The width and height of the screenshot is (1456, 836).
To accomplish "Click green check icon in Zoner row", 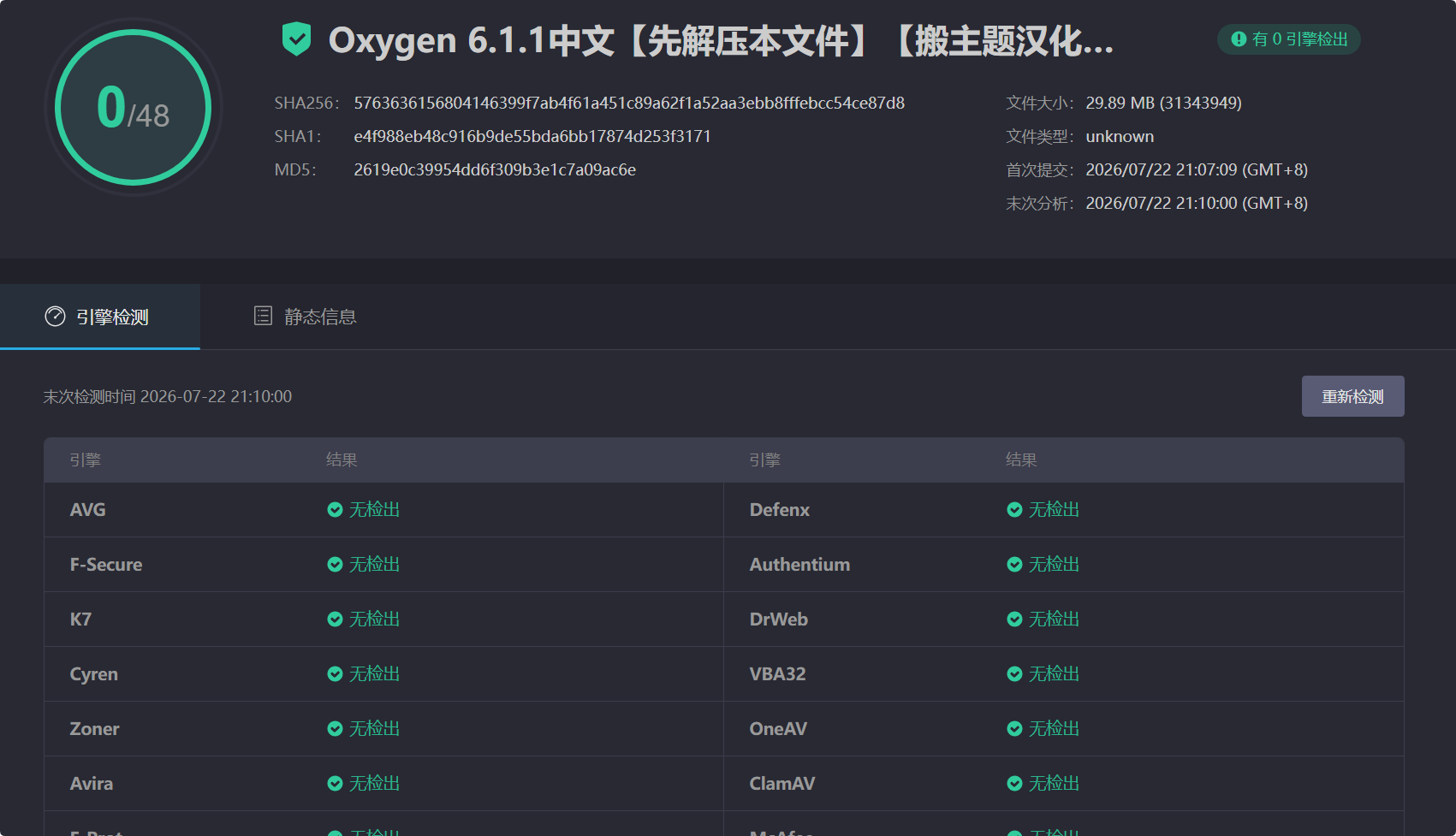I will [335, 729].
